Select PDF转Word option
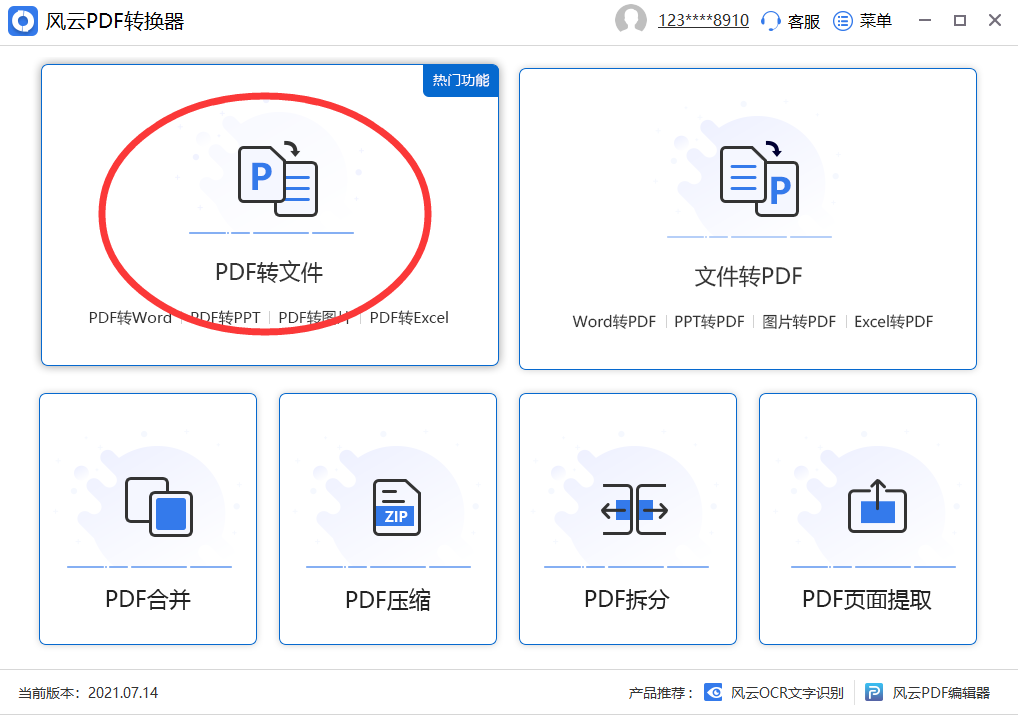 pyautogui.click(x=130, y=318)
